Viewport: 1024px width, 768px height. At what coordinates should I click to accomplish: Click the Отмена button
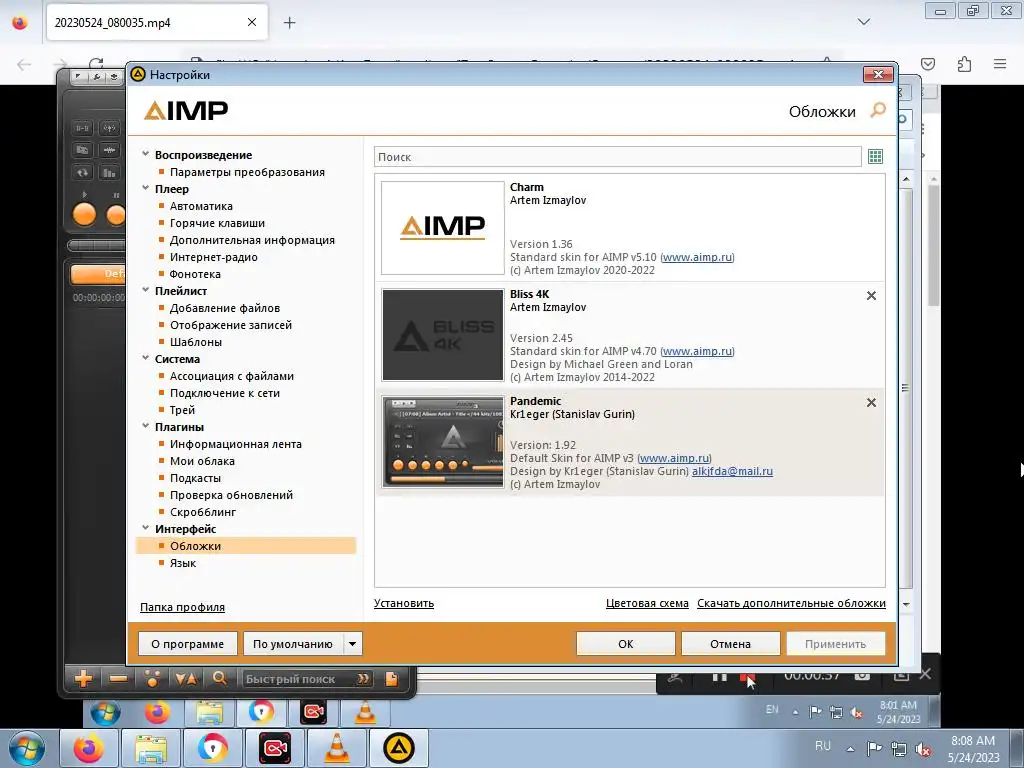click(731, 644)
